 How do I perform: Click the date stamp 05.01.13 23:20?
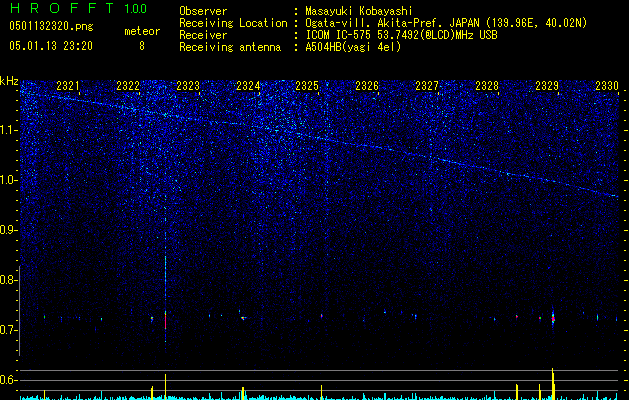(x=51, y=46)
